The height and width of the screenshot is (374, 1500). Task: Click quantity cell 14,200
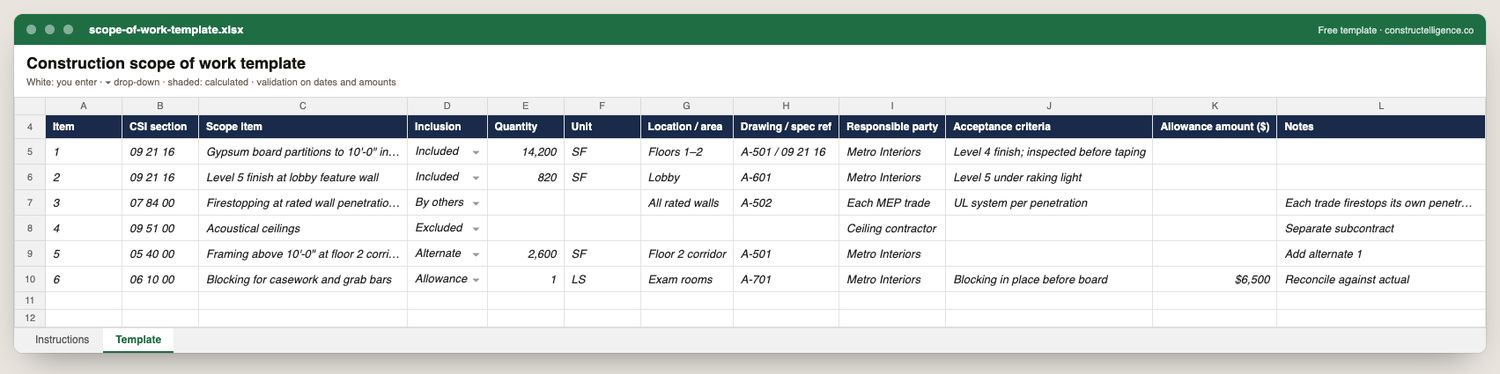526,152
